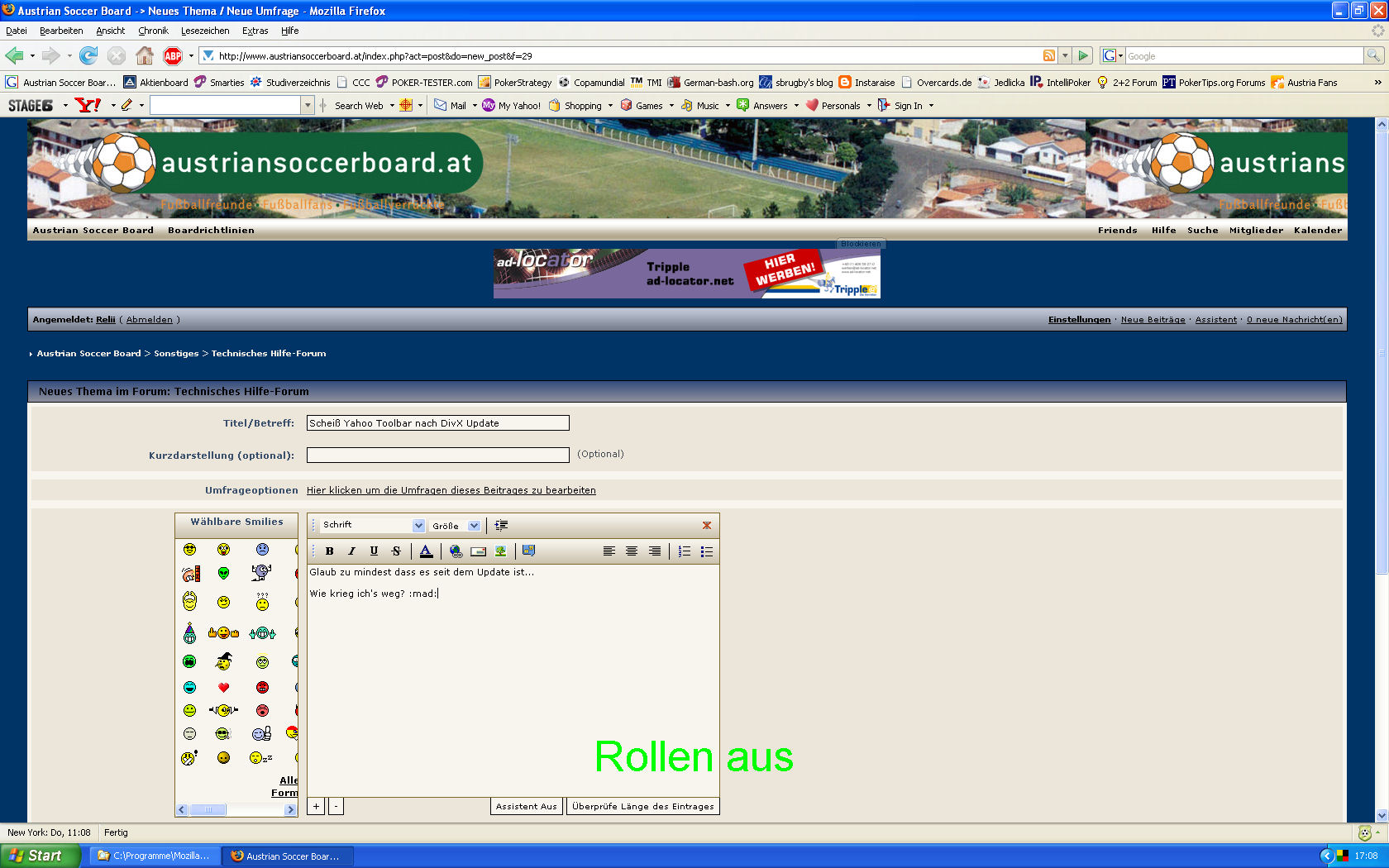The width and height of the screenshot is (1389, 868).
Task: Click the green Go arrow button
Action: coord(1083,55)
